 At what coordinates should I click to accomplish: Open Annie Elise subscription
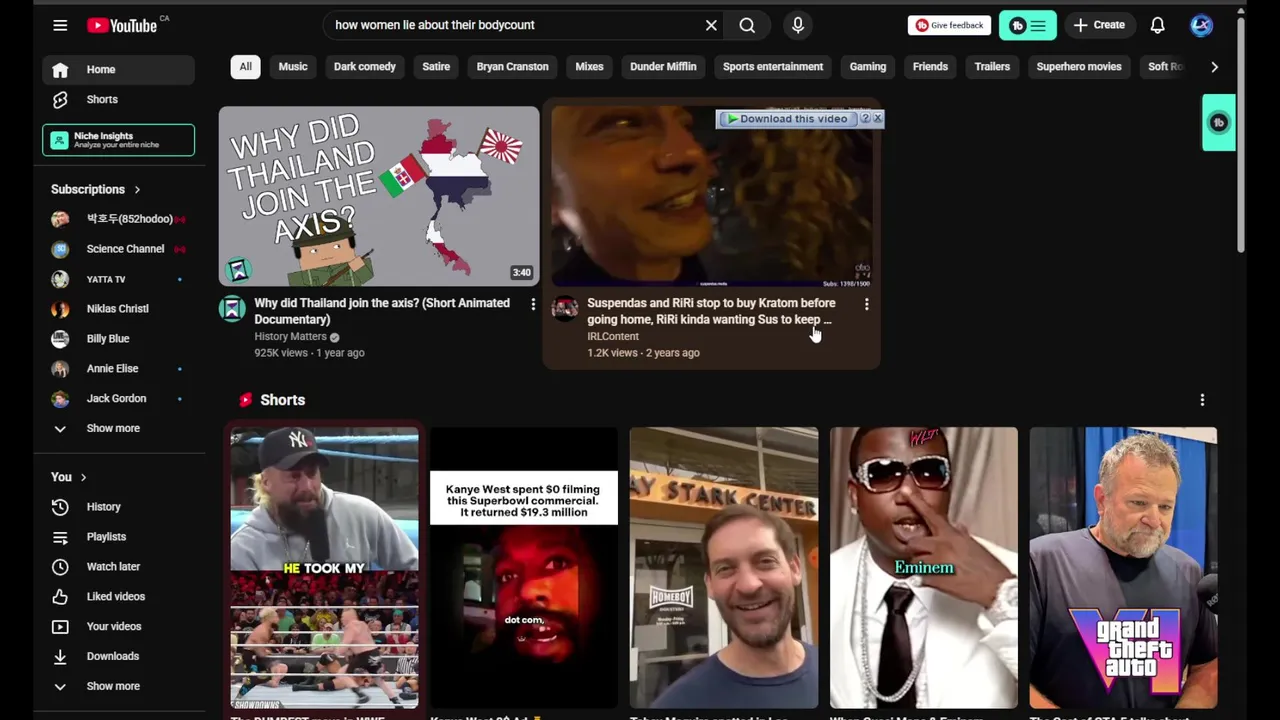pyautogui.click(x=118, y=369)
